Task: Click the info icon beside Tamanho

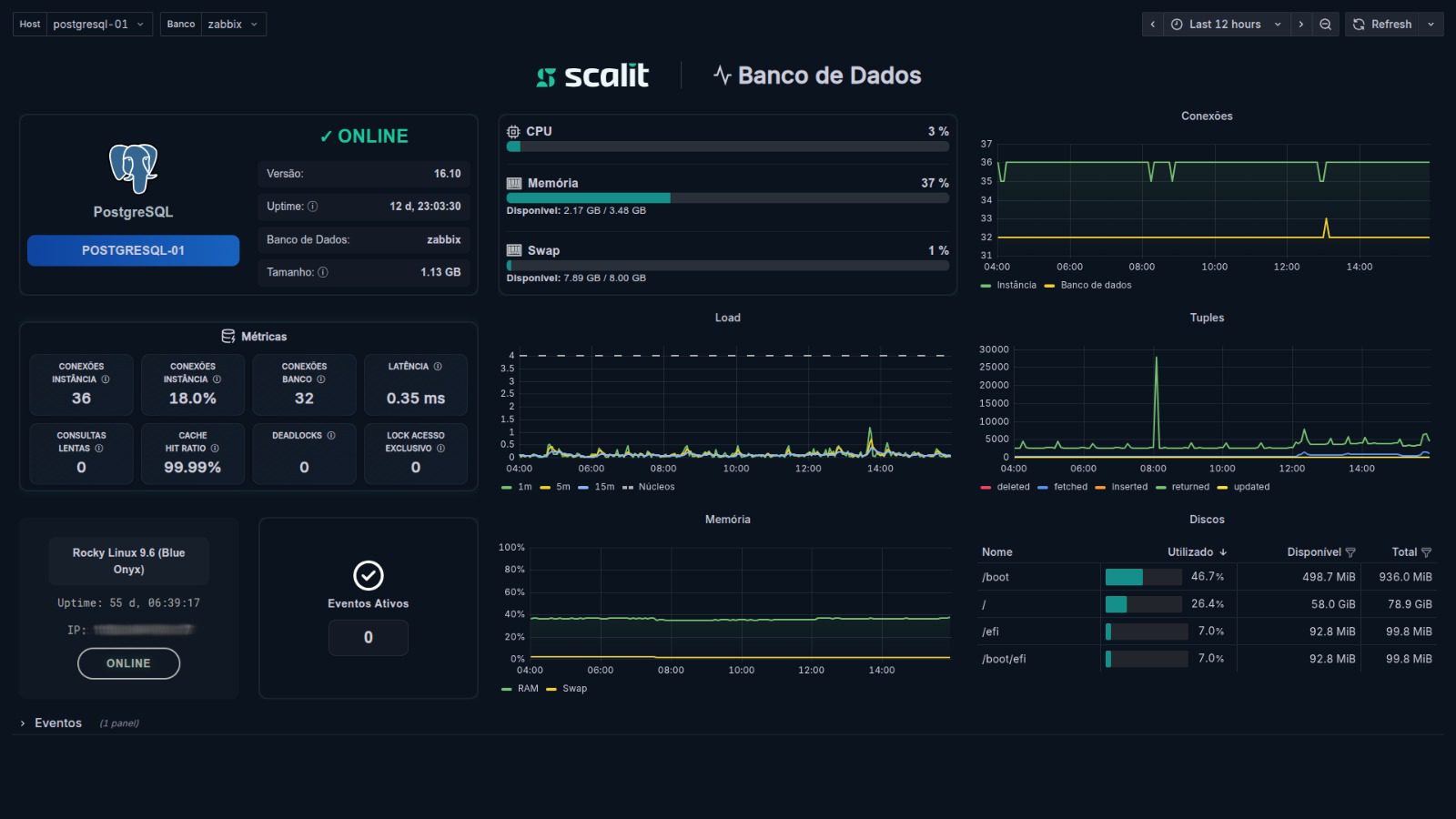Action: 323,272
